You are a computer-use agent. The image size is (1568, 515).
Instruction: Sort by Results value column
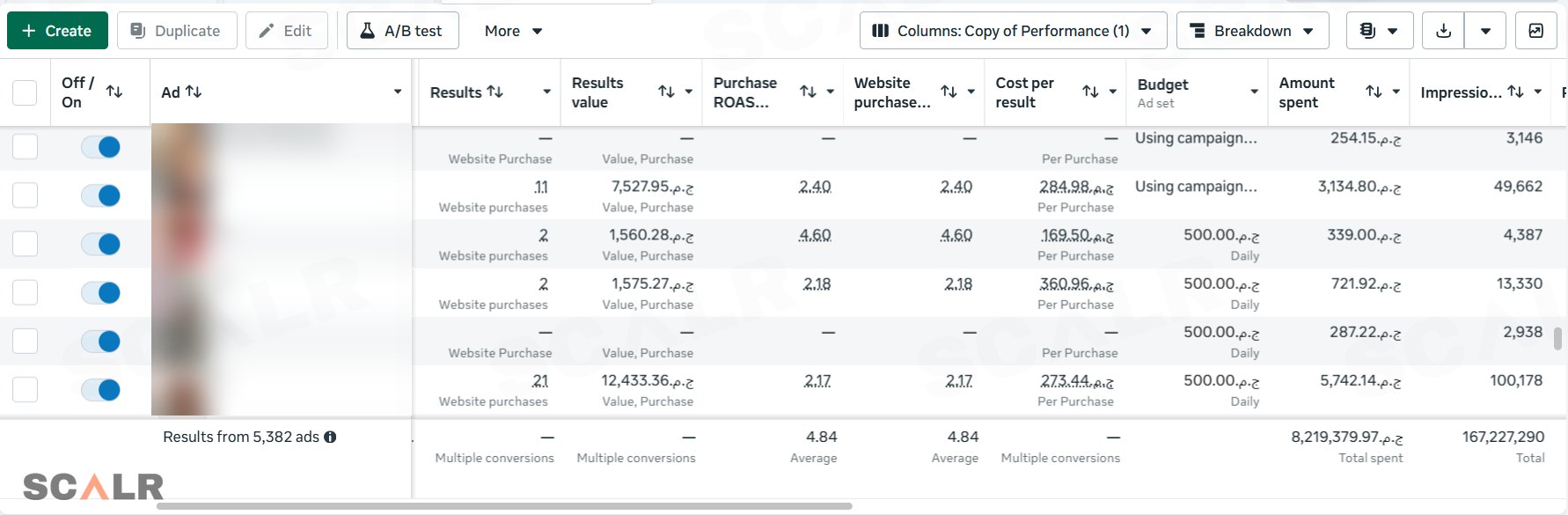click(666, 92)
